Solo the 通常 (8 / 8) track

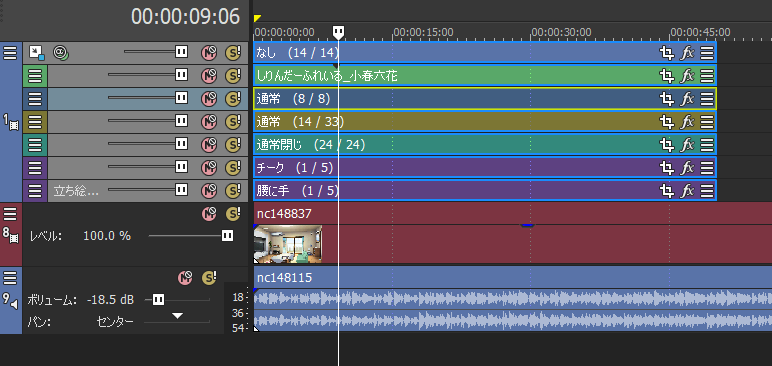coord(233,99)
